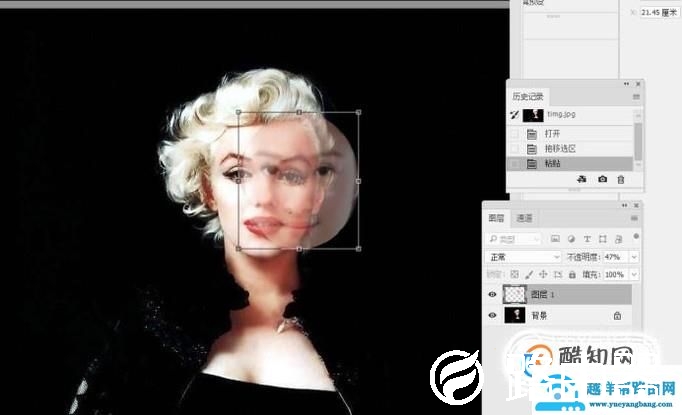The height and width of the screenshot is (415, 682).
Task: Select the 图层 1 layer name
Action: point(542,295)
